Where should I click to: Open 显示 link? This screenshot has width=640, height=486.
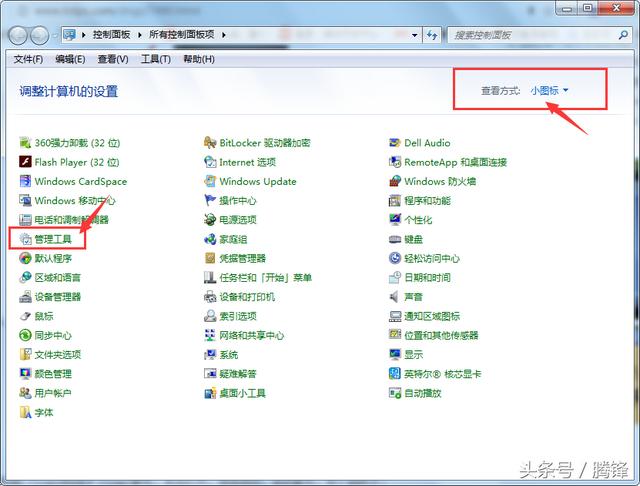coord(413,355)
